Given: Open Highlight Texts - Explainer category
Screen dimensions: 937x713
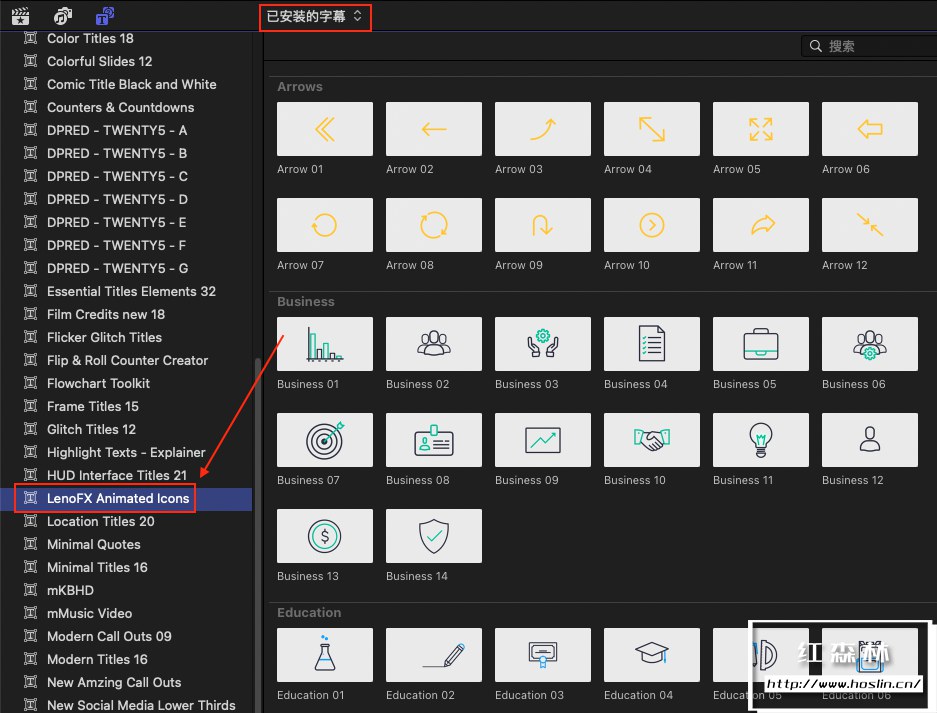Looking at the screenshot, I should click(127, 452).
